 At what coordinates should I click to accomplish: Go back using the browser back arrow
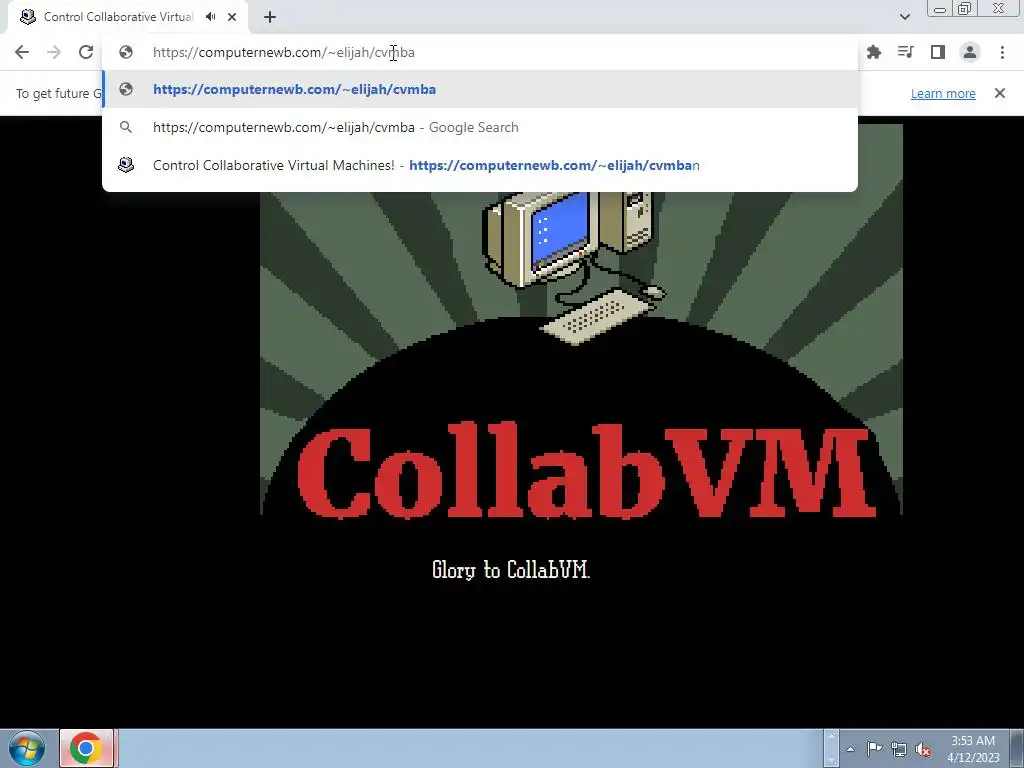pyautogui.click(x=22, y=52)
